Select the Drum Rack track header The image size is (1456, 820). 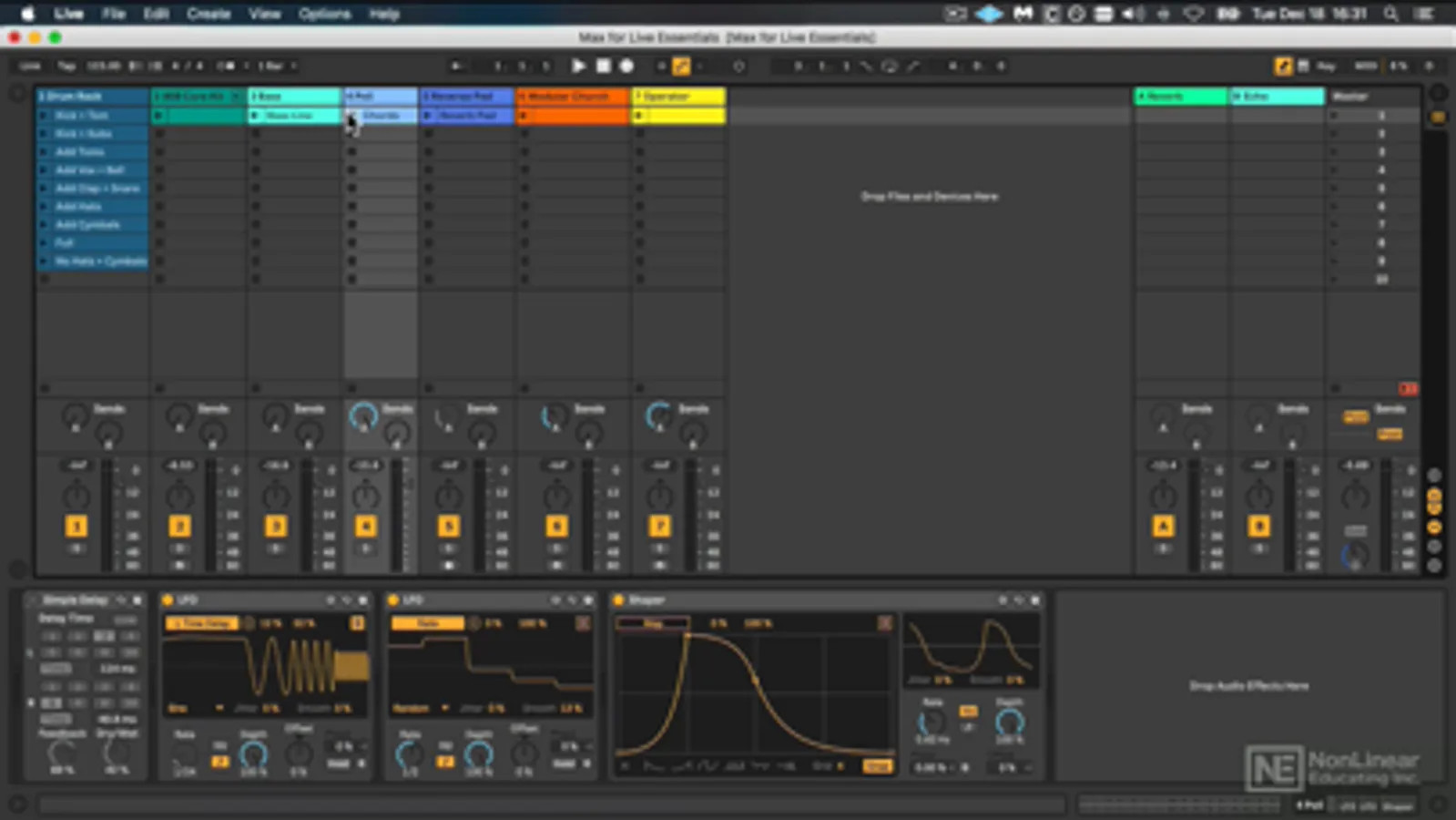[x=92, y=96]
